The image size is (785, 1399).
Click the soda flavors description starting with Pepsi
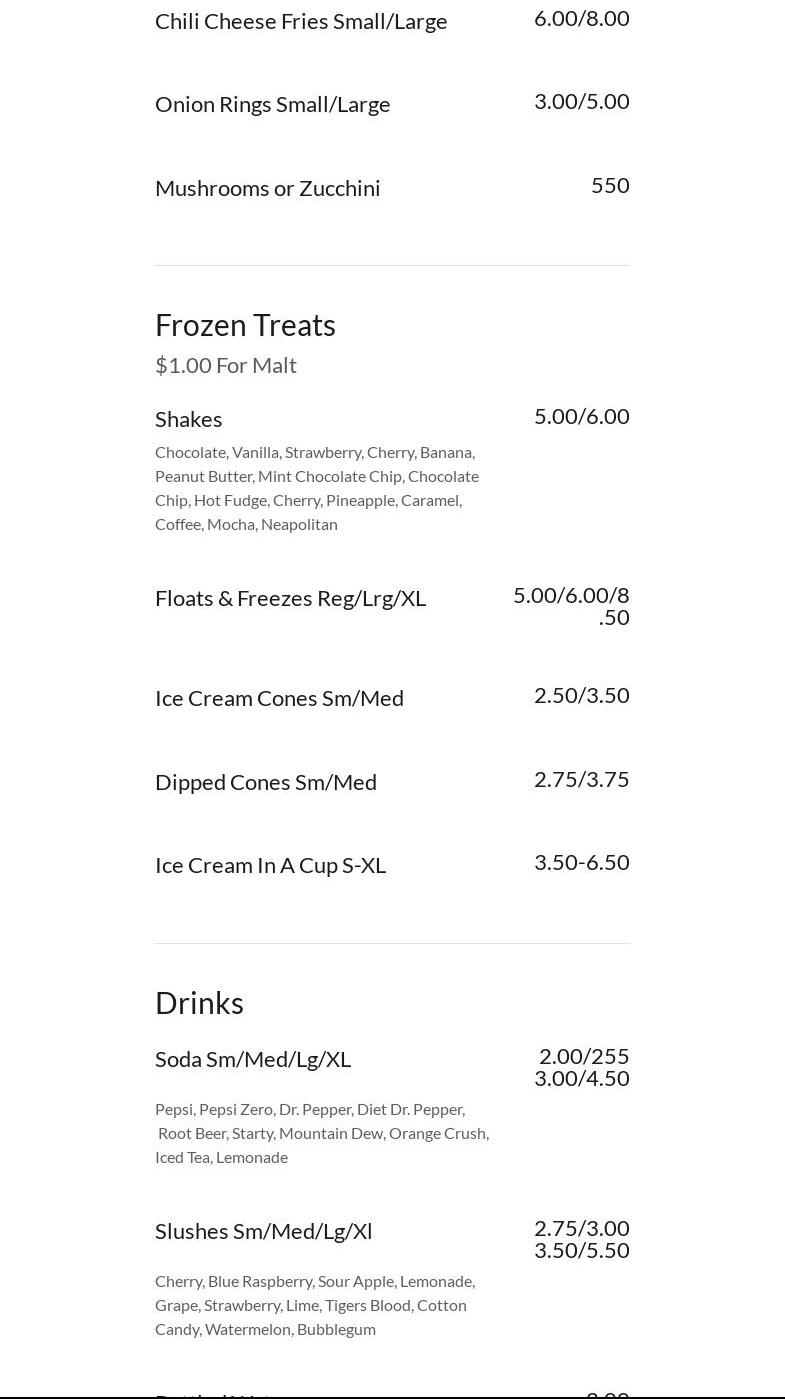(x=321, y=1133)
